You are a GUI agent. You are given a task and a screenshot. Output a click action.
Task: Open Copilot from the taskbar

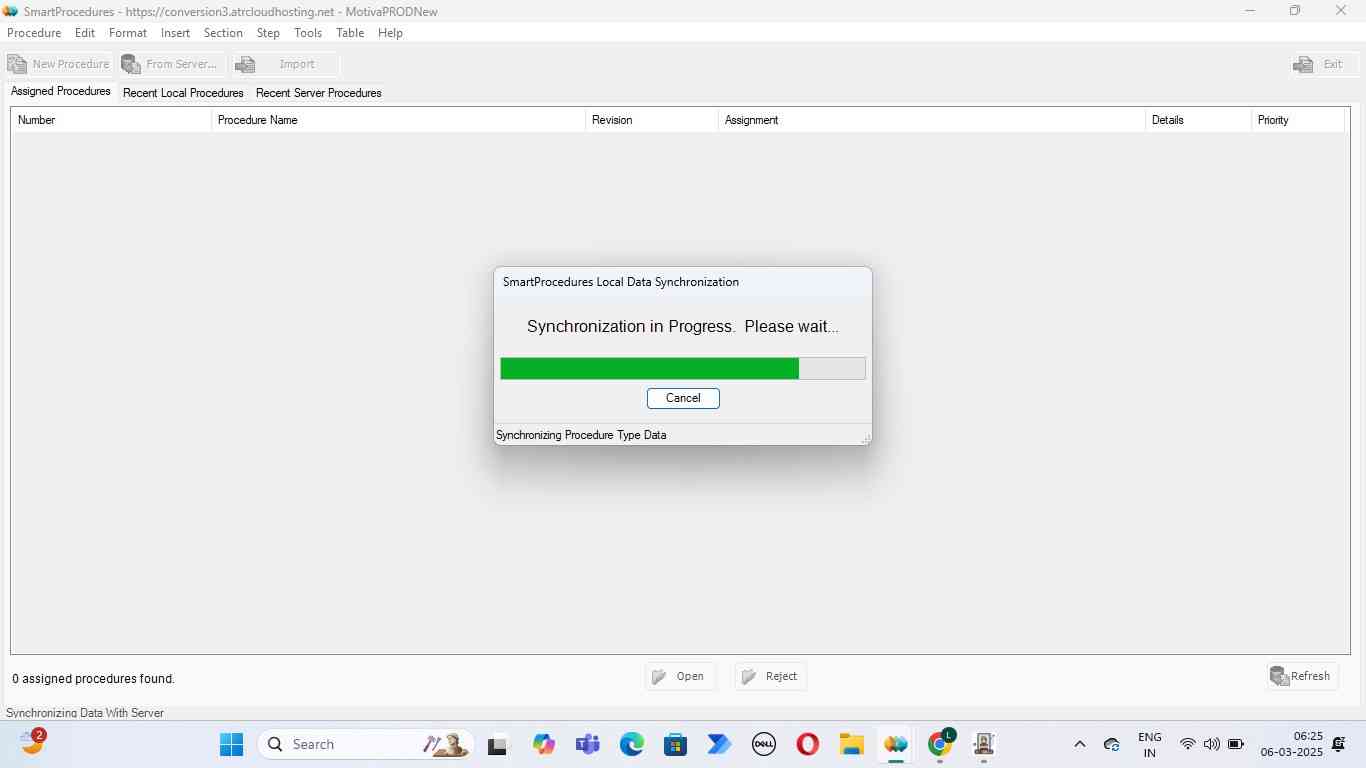543,744
